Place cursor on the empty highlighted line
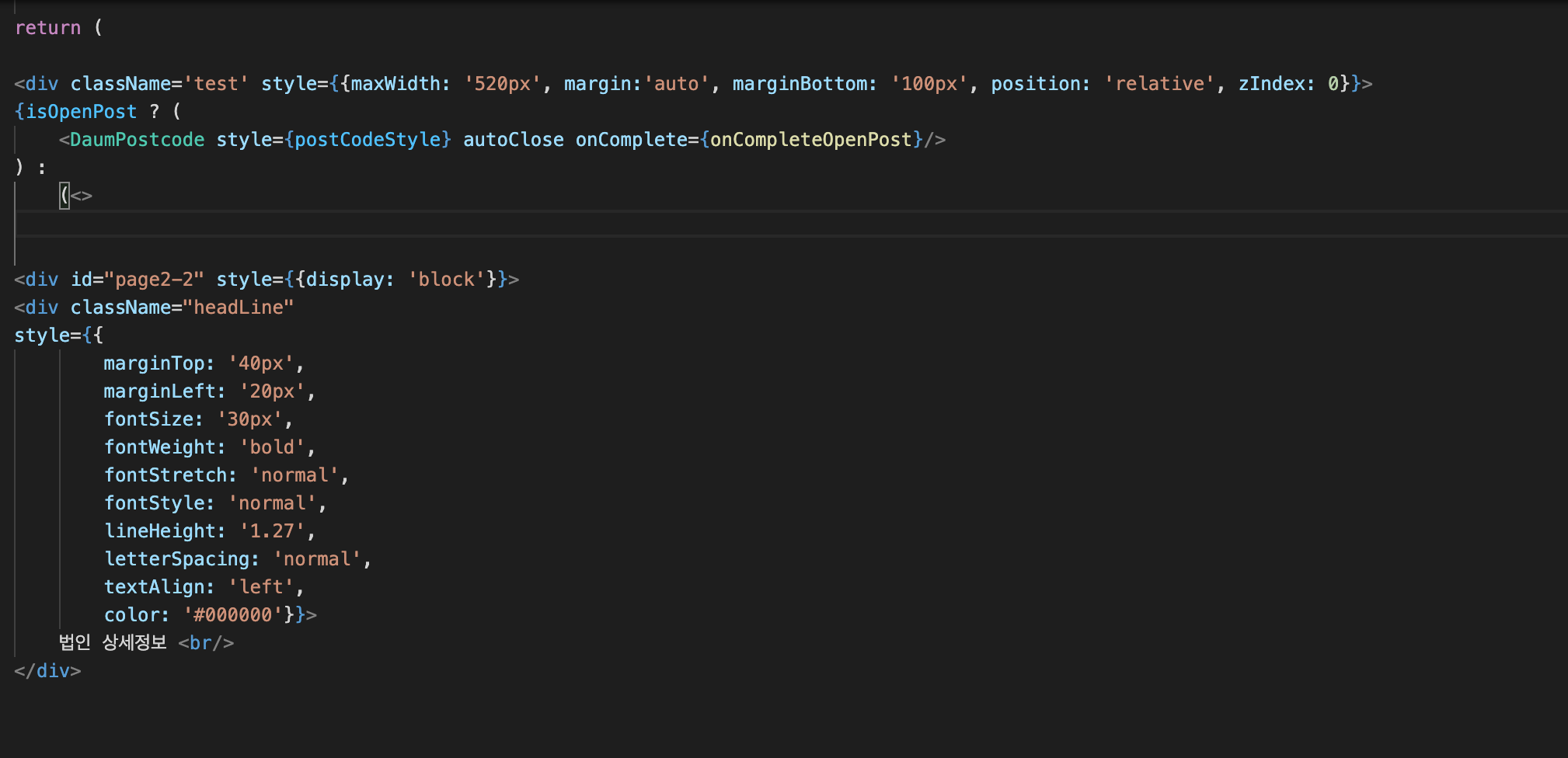 pyautogui.click(x=791, y=224)
